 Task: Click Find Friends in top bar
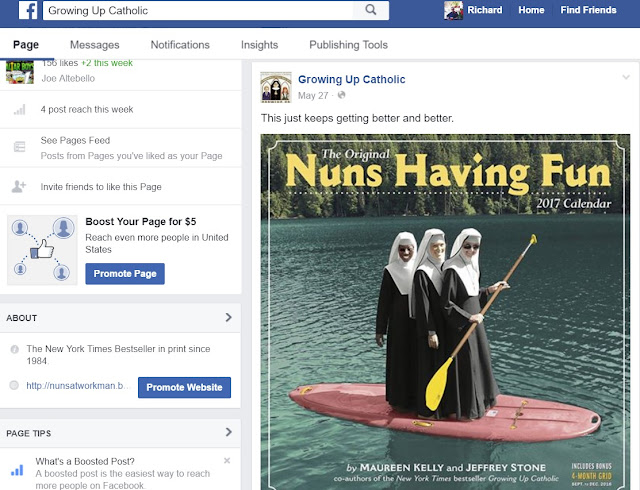[588, 10]
